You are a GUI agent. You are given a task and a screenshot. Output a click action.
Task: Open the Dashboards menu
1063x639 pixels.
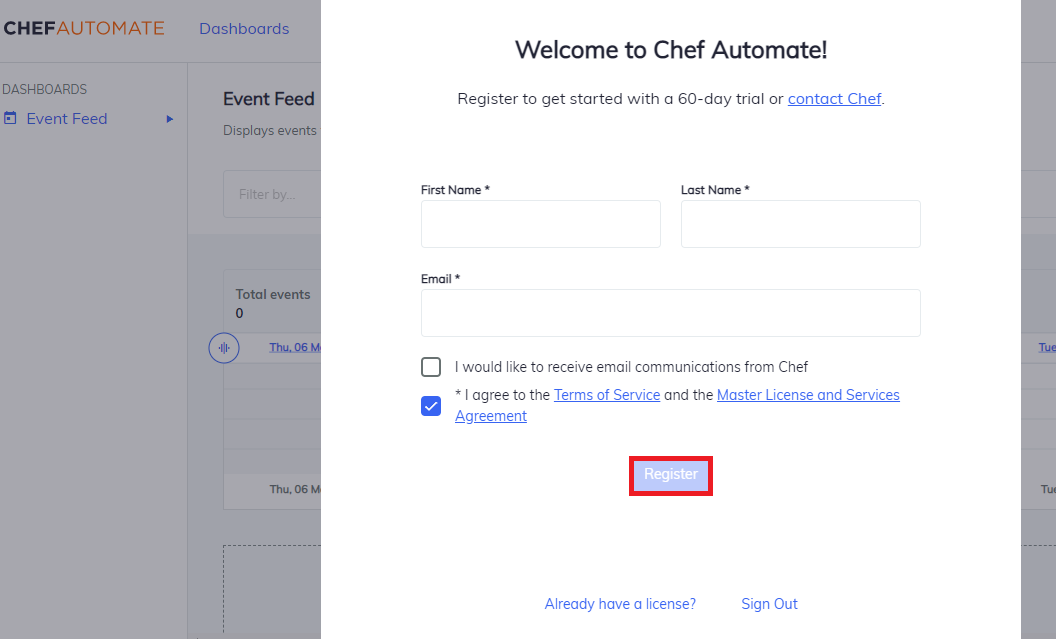[244, 29]
